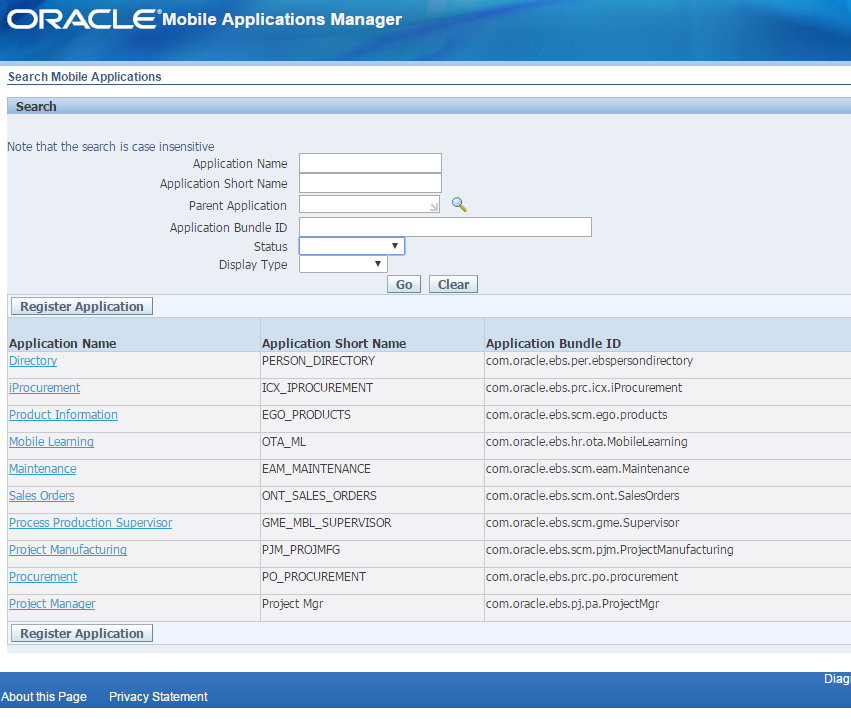Screen dimensions: 851x719
Task: Select bundle ID com.oracle.ebs.pj.pa.ProjectMgr
Action: click(572, 604)
